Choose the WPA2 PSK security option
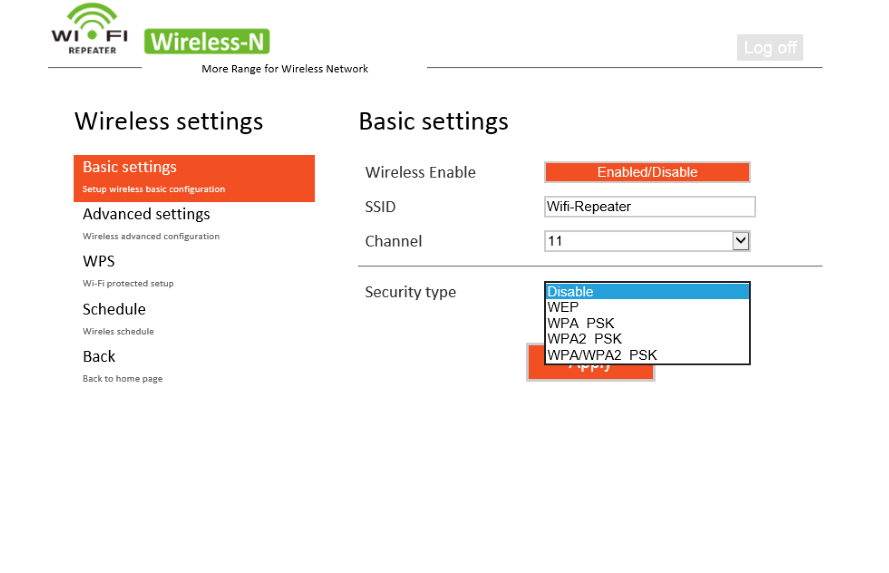 (647, 339)
